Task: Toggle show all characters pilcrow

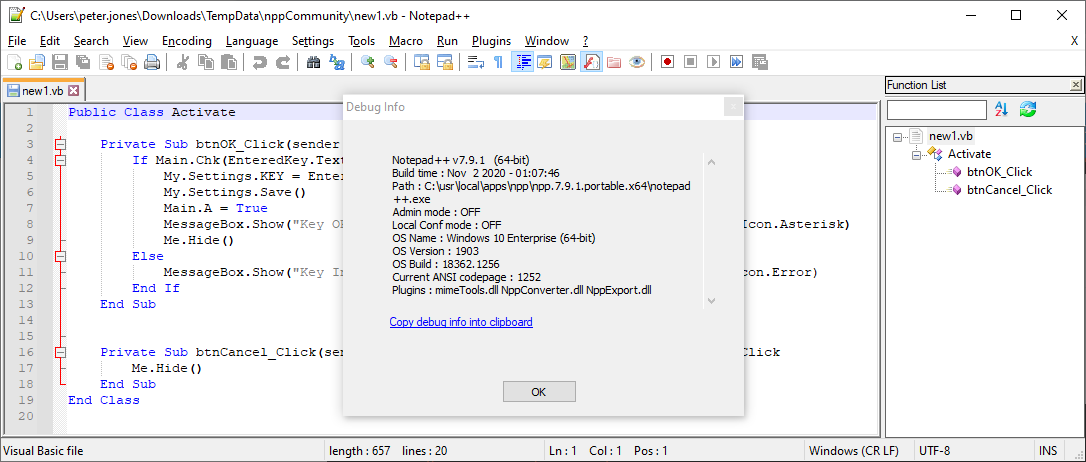Action: click(499, 62)
